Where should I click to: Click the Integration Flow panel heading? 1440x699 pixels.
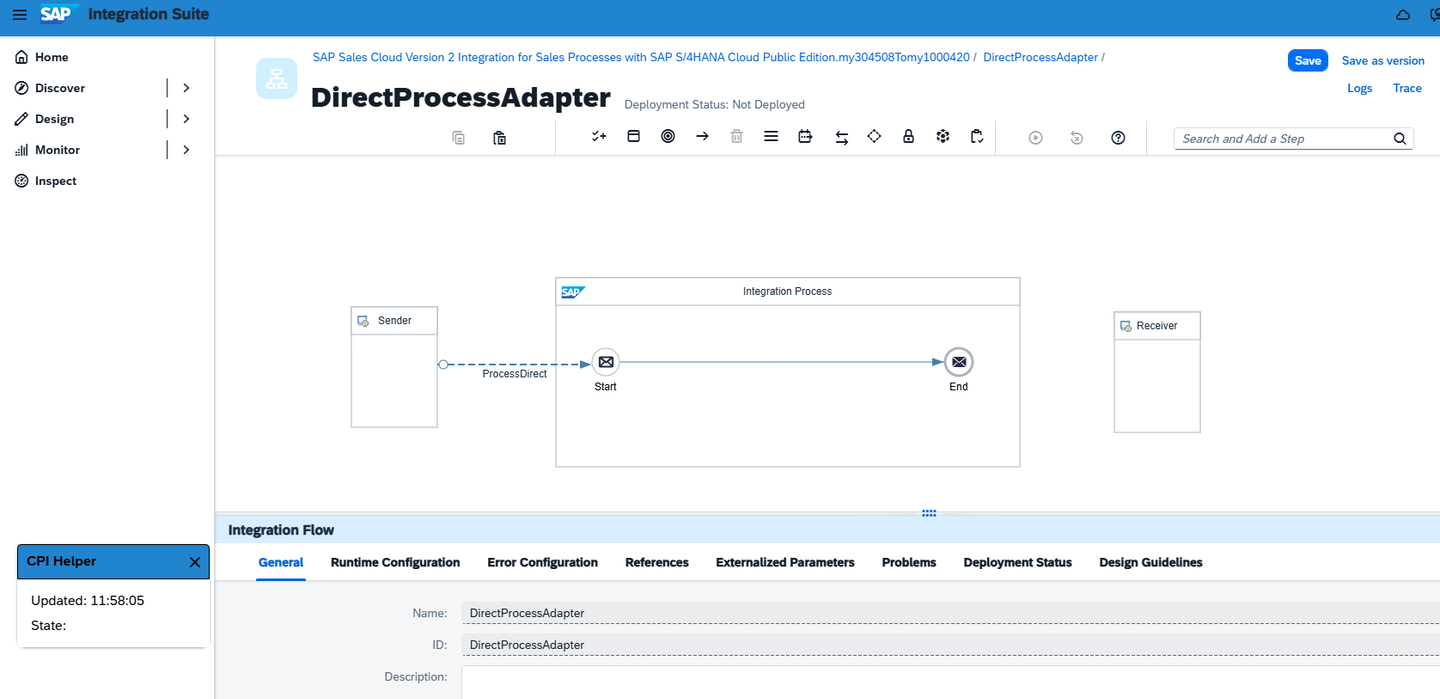(x=281, y=530)
